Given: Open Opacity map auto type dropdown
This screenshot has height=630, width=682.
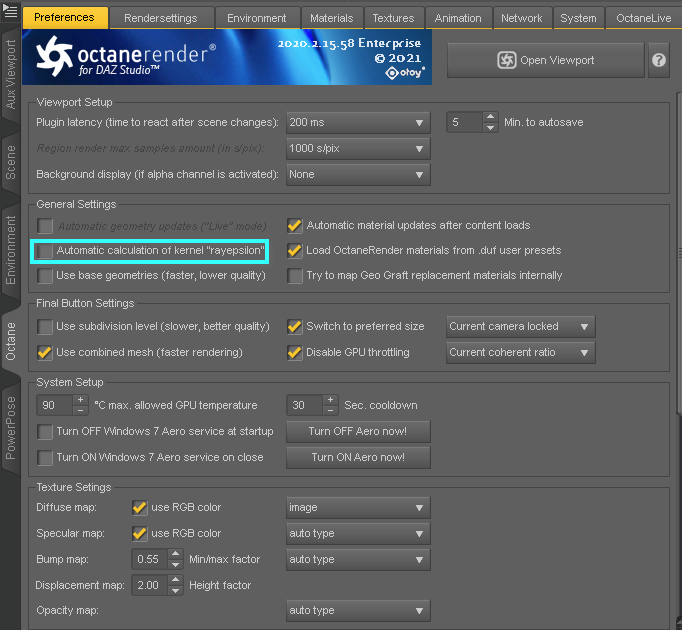Looking at the screenshot, I should pos(358,610).
